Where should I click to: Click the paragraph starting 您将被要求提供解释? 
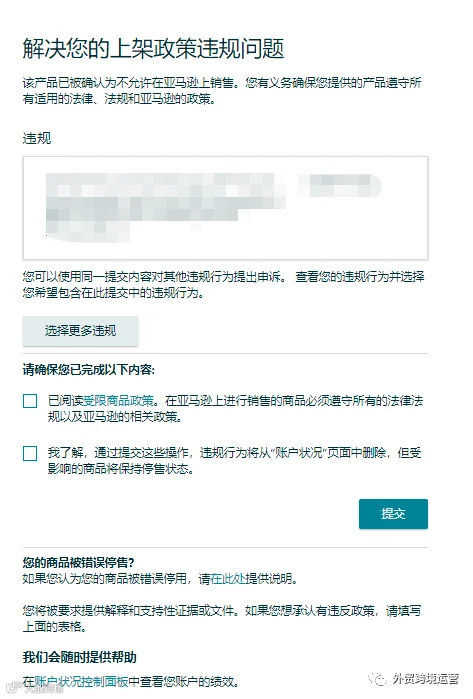tap(222, 619)
